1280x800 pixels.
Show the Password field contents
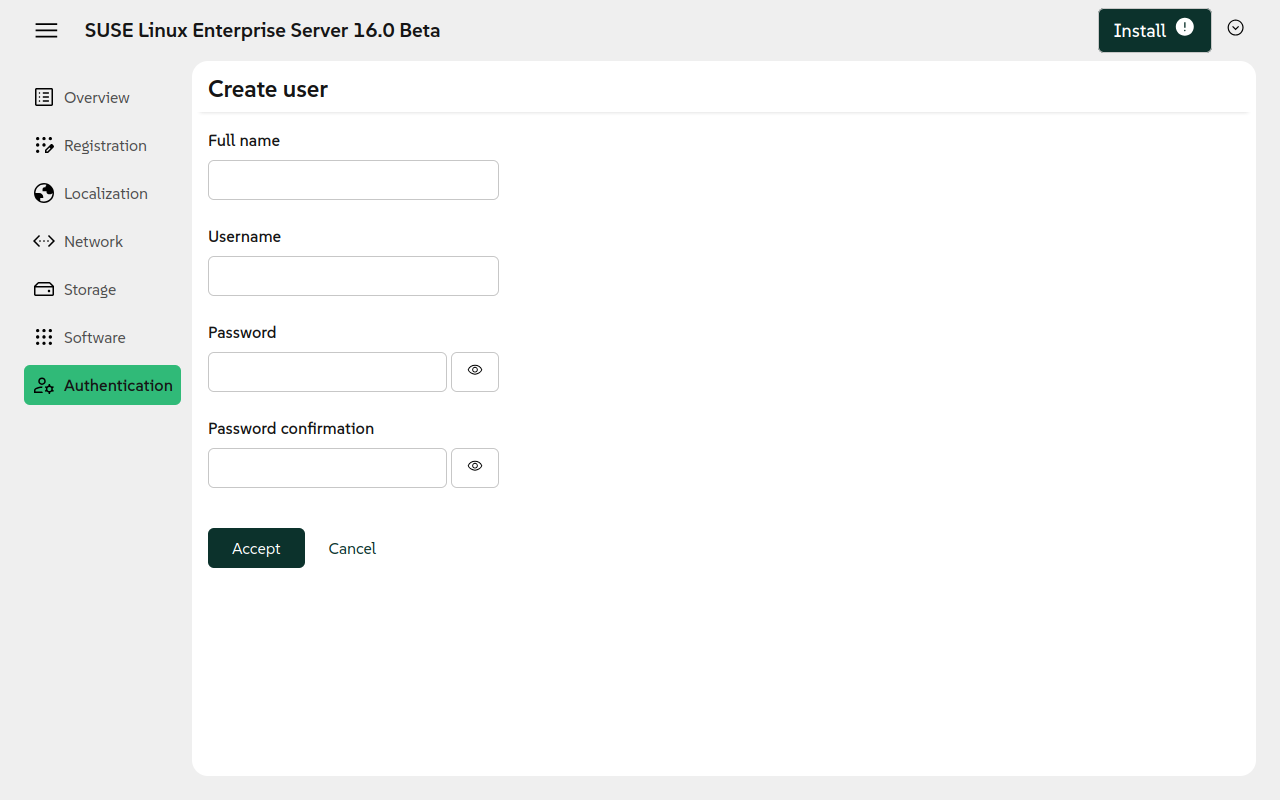475,371
